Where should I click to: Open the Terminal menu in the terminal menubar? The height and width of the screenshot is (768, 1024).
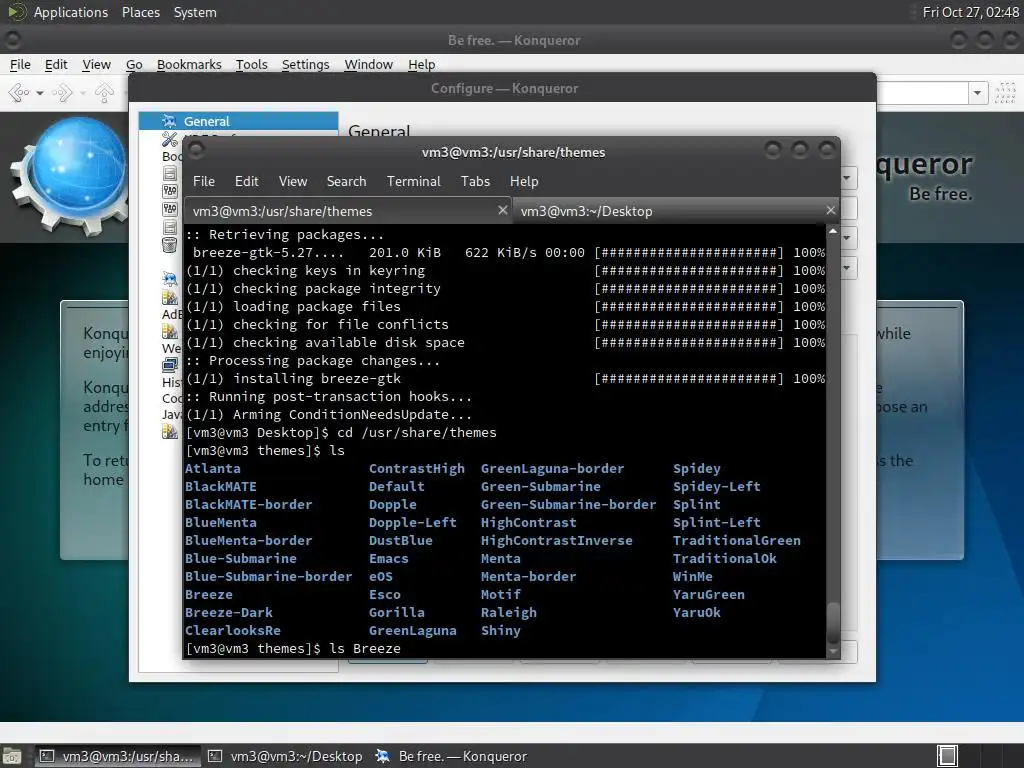(413, 181)
